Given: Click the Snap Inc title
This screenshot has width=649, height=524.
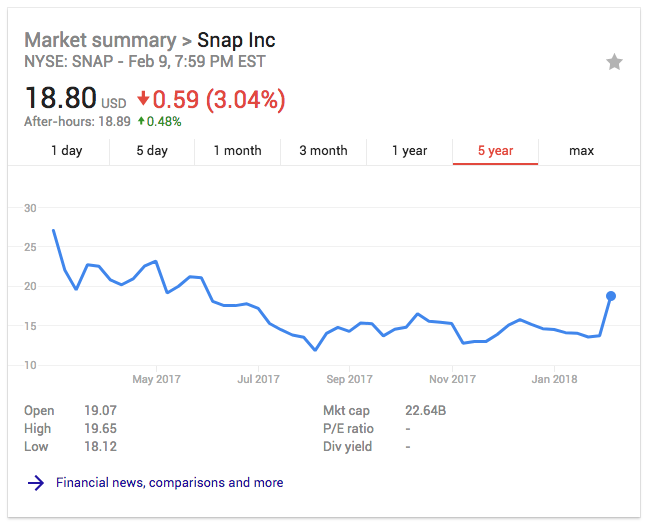Looking at the screenshot, I should coord(236,41).
